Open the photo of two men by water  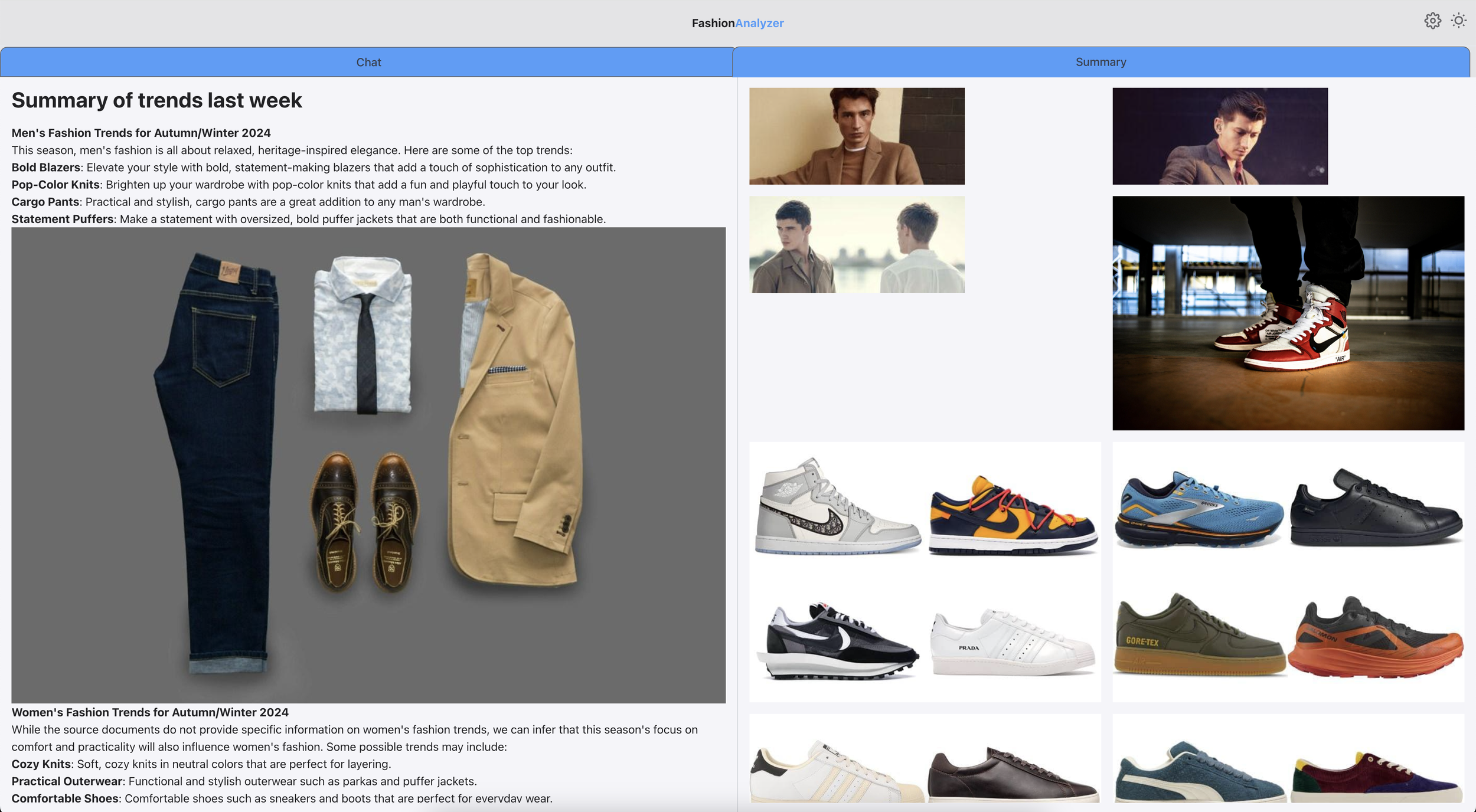tap(857, 244)
